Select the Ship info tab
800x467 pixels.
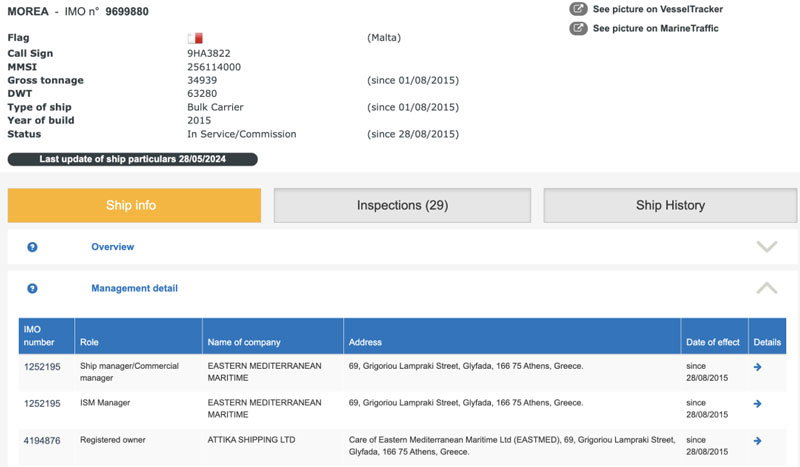pos(134,205)
